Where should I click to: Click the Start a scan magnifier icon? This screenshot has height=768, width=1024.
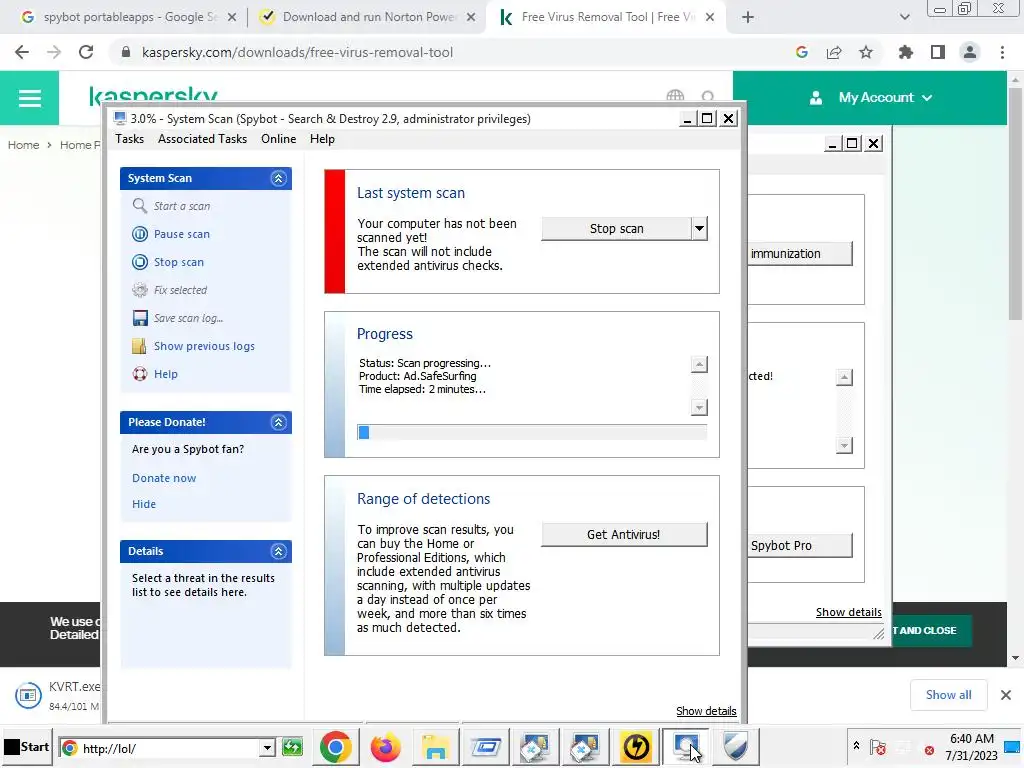(x=139, y=206)
